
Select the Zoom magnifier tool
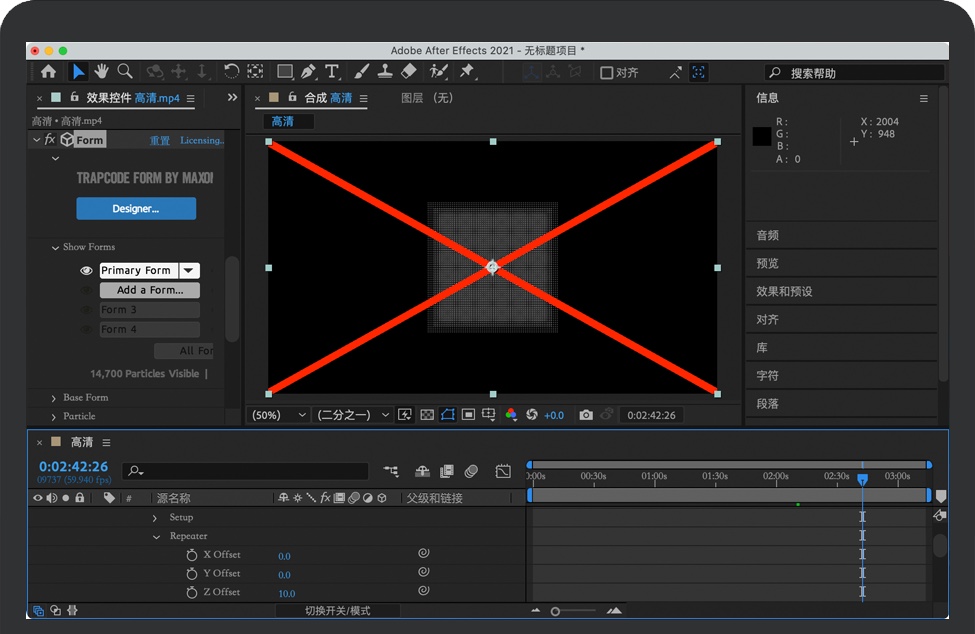tap(125, 71)
